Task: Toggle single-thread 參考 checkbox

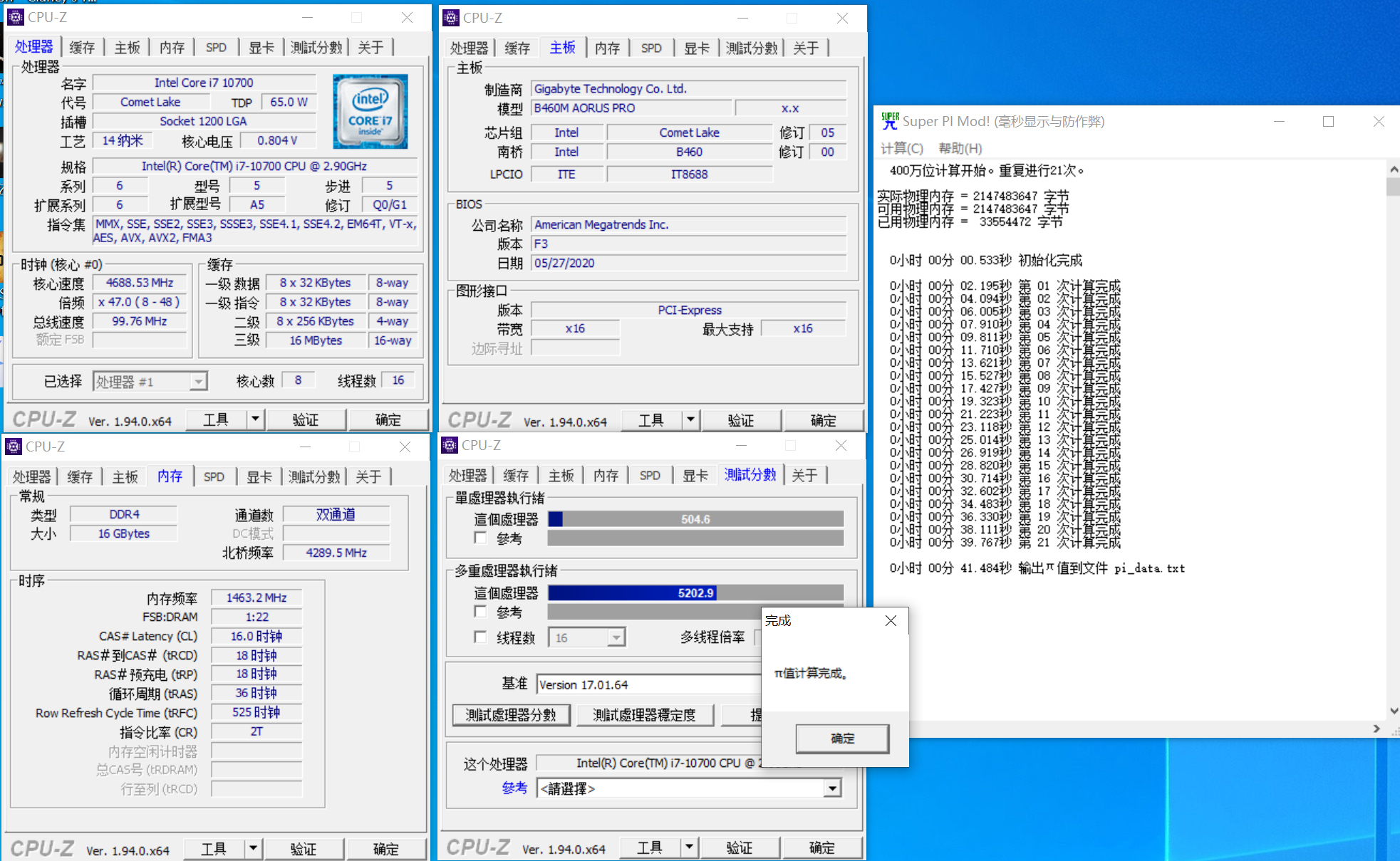Action: click(x=480, y=538)
